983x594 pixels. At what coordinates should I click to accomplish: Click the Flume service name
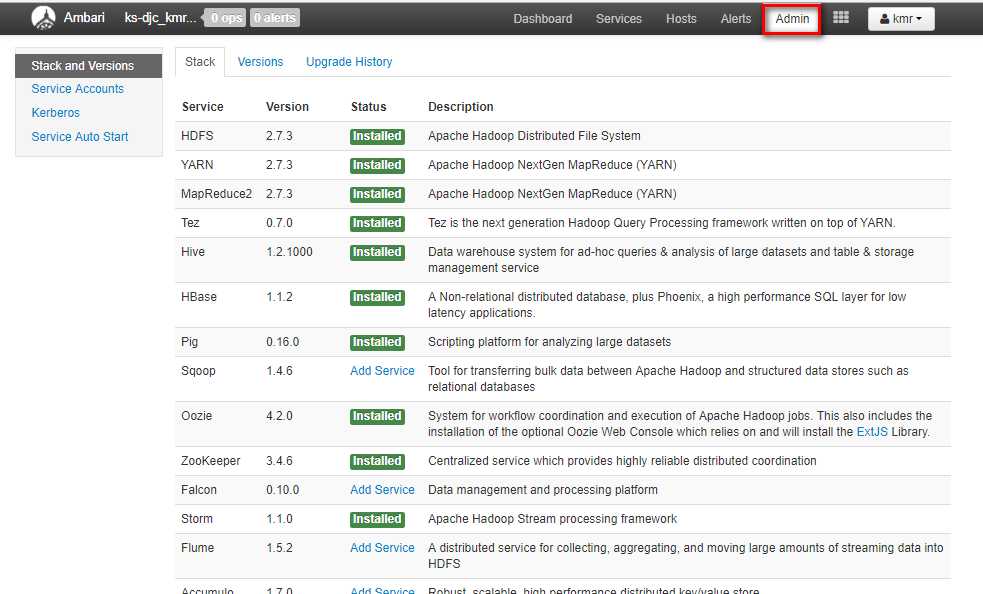[197, 548]
